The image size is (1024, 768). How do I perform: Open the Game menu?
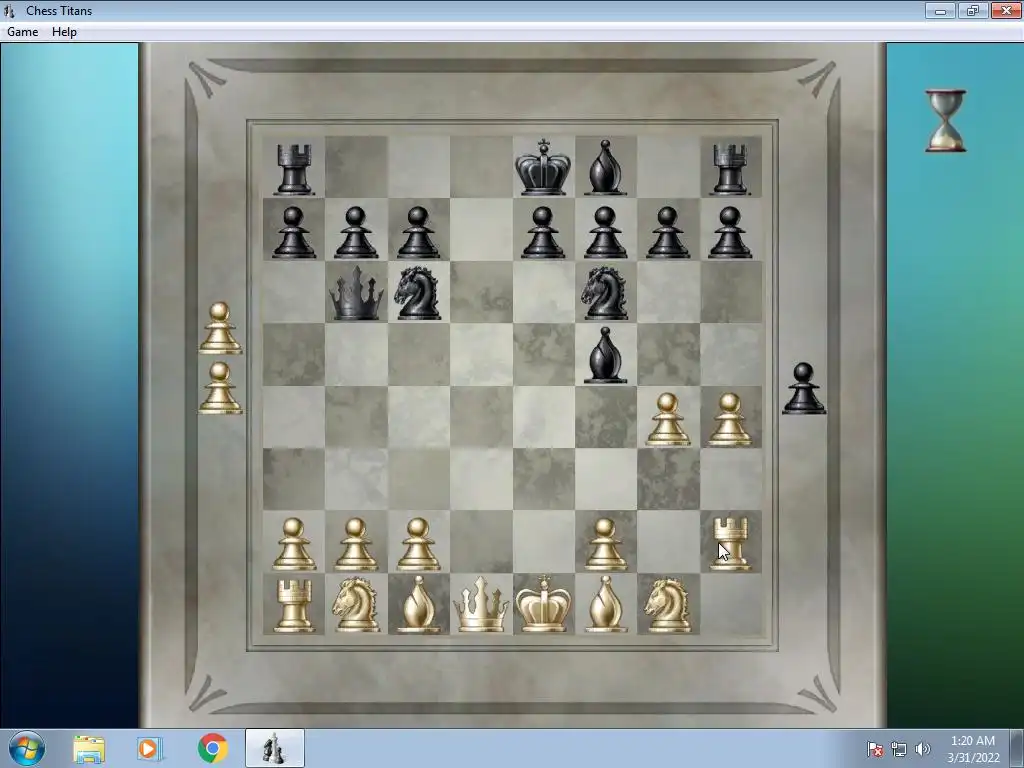click(22, 31)
